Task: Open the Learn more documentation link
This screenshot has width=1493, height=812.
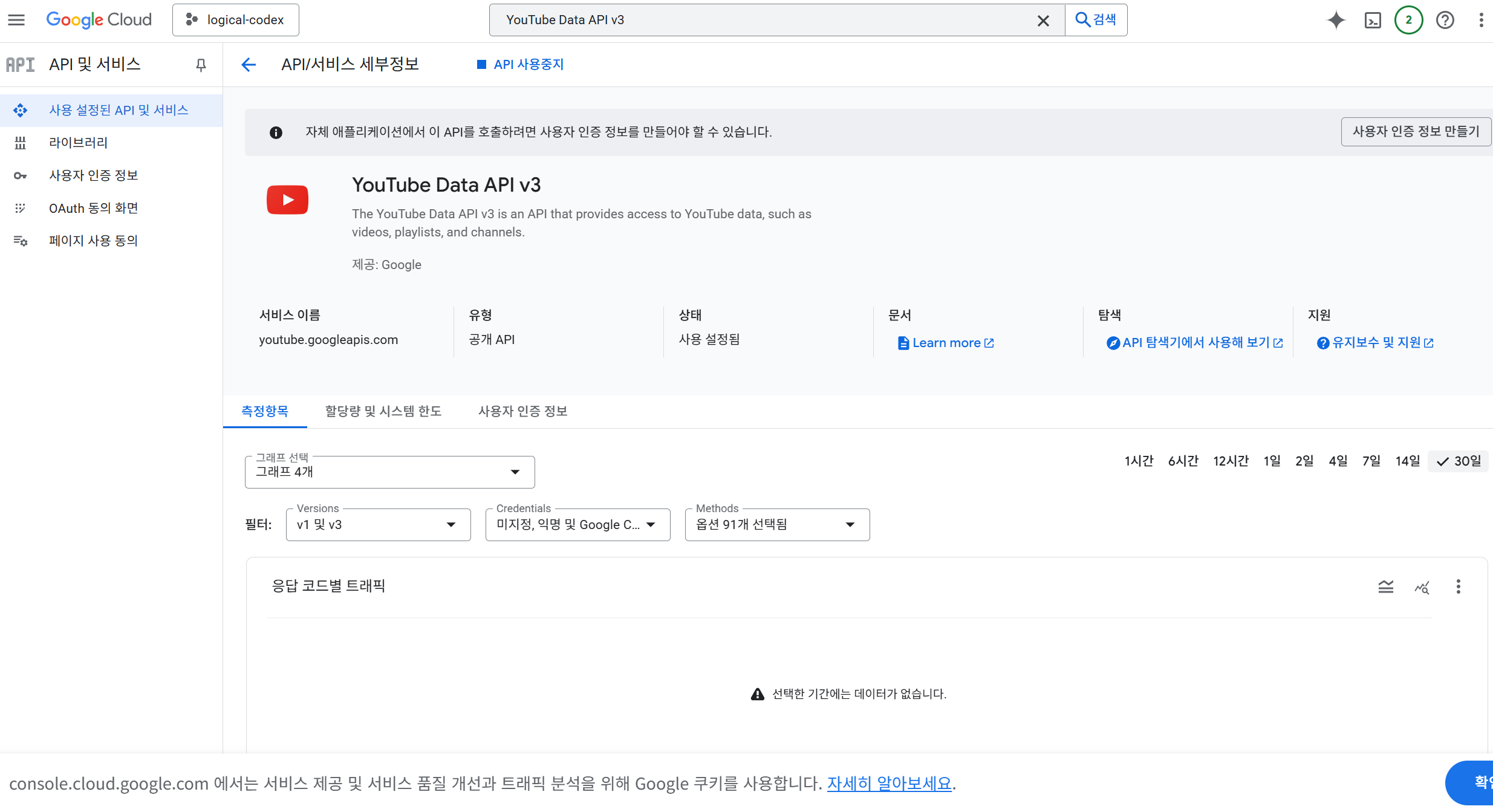Action: coord(946,343)
